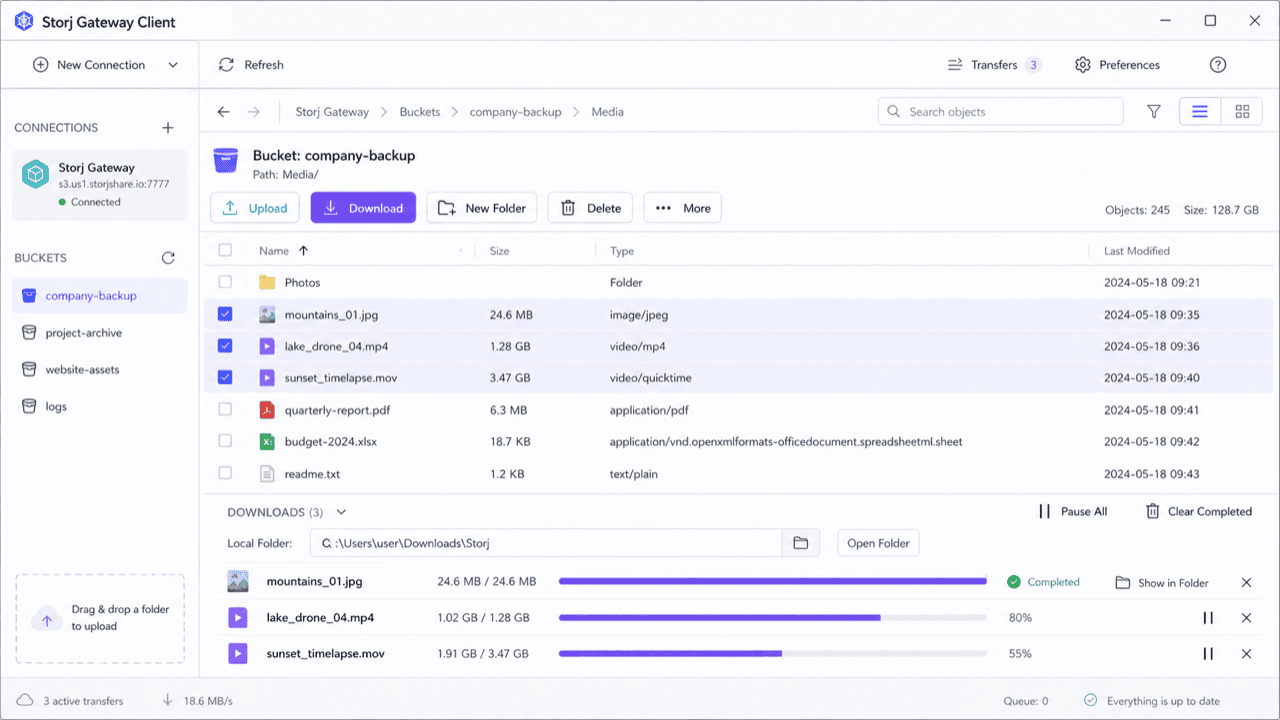Switch to list view

1200,112
